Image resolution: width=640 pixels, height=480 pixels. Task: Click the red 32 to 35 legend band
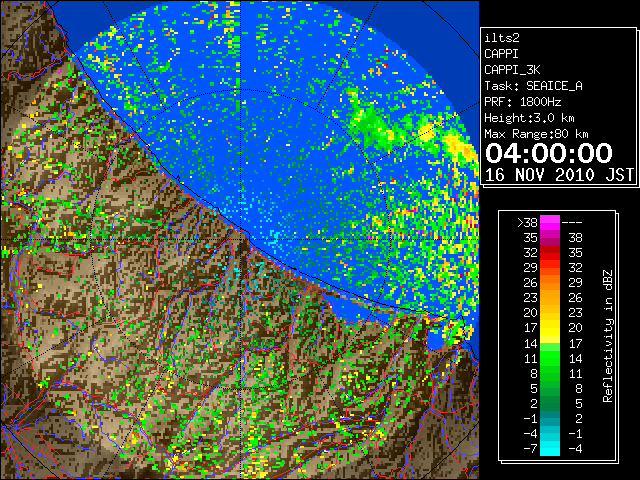(550, 253)
